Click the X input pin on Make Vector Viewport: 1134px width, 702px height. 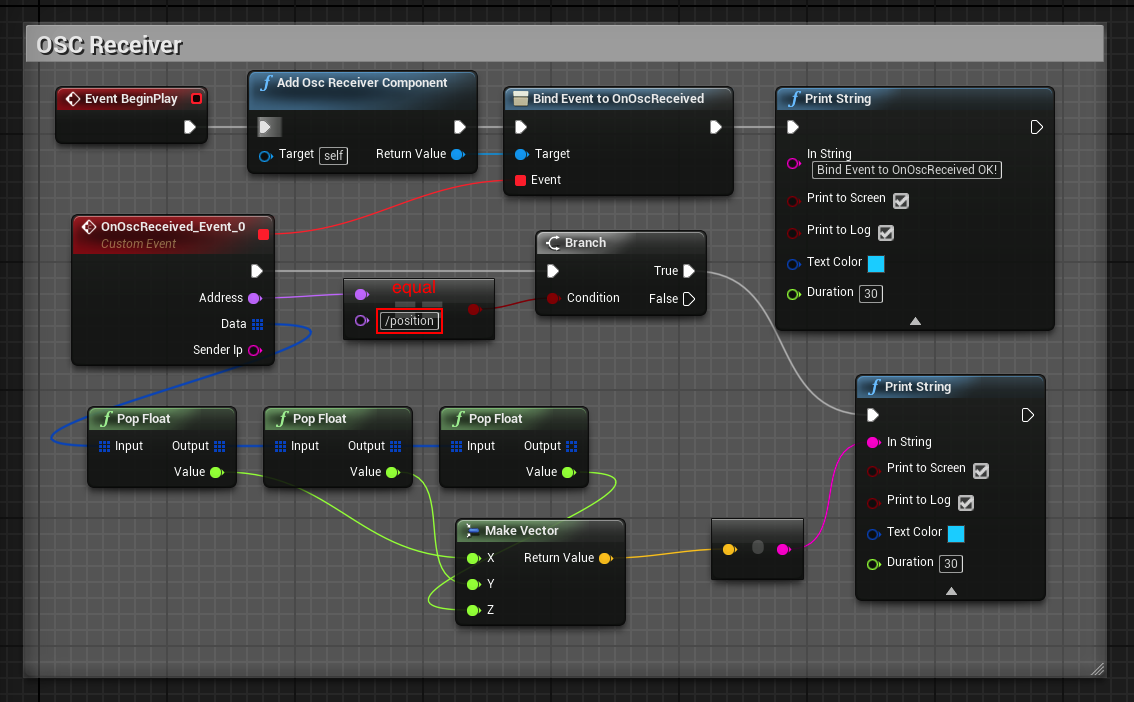click(x=470, y=558)
